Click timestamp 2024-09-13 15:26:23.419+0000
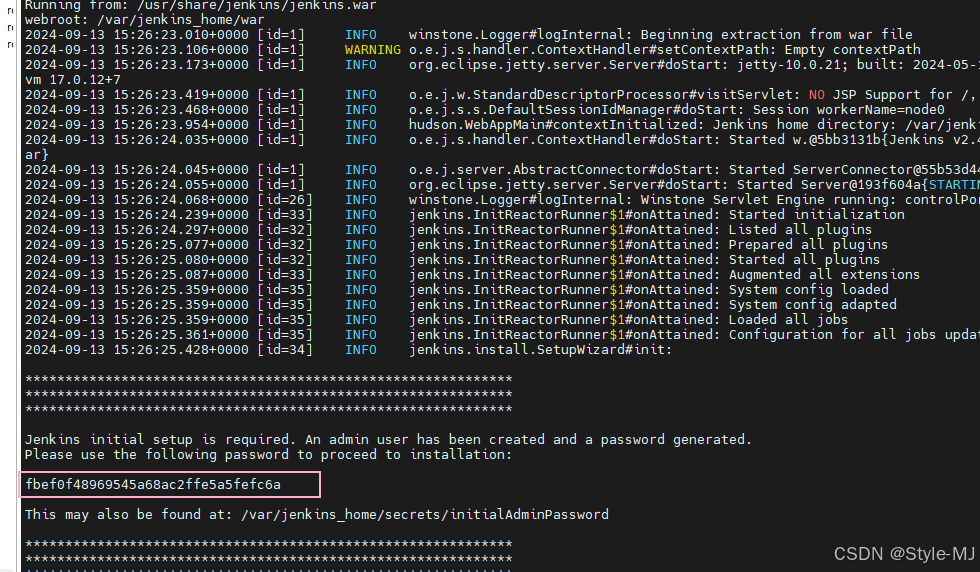The width and height of the screenshot is (980, 572). click(136, 95)
